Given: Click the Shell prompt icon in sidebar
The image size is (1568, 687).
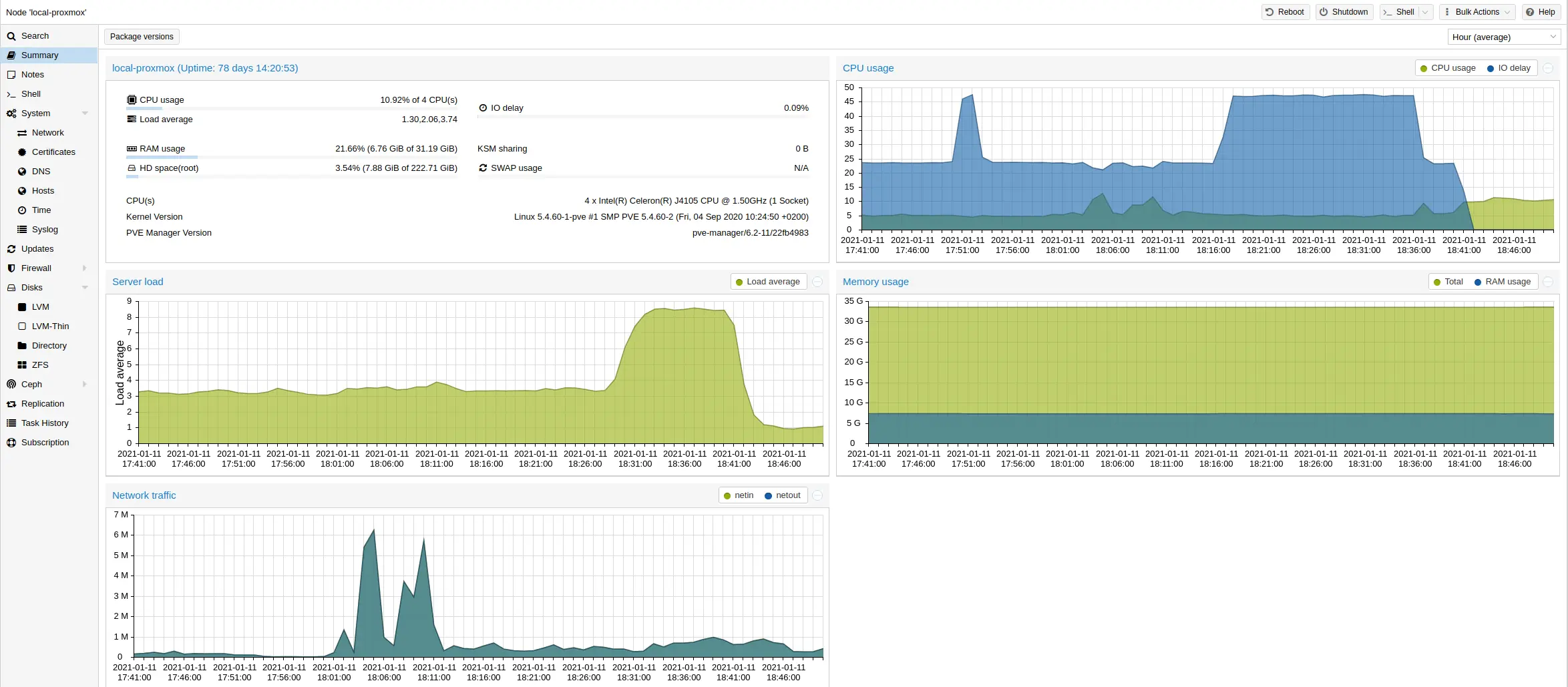Looking at the screenshot, I should tap(11, 94).
